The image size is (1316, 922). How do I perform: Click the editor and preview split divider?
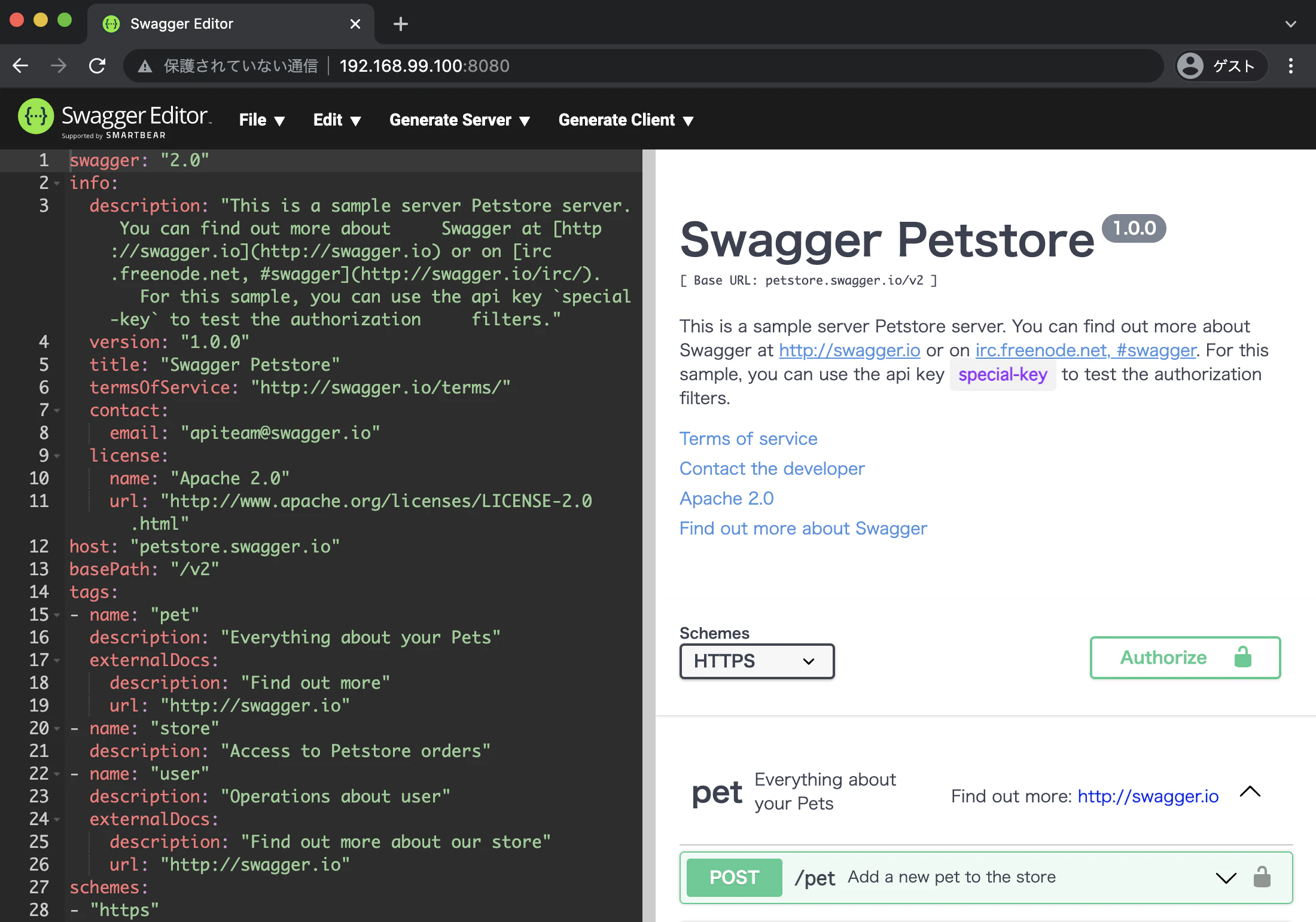(649, 536)
